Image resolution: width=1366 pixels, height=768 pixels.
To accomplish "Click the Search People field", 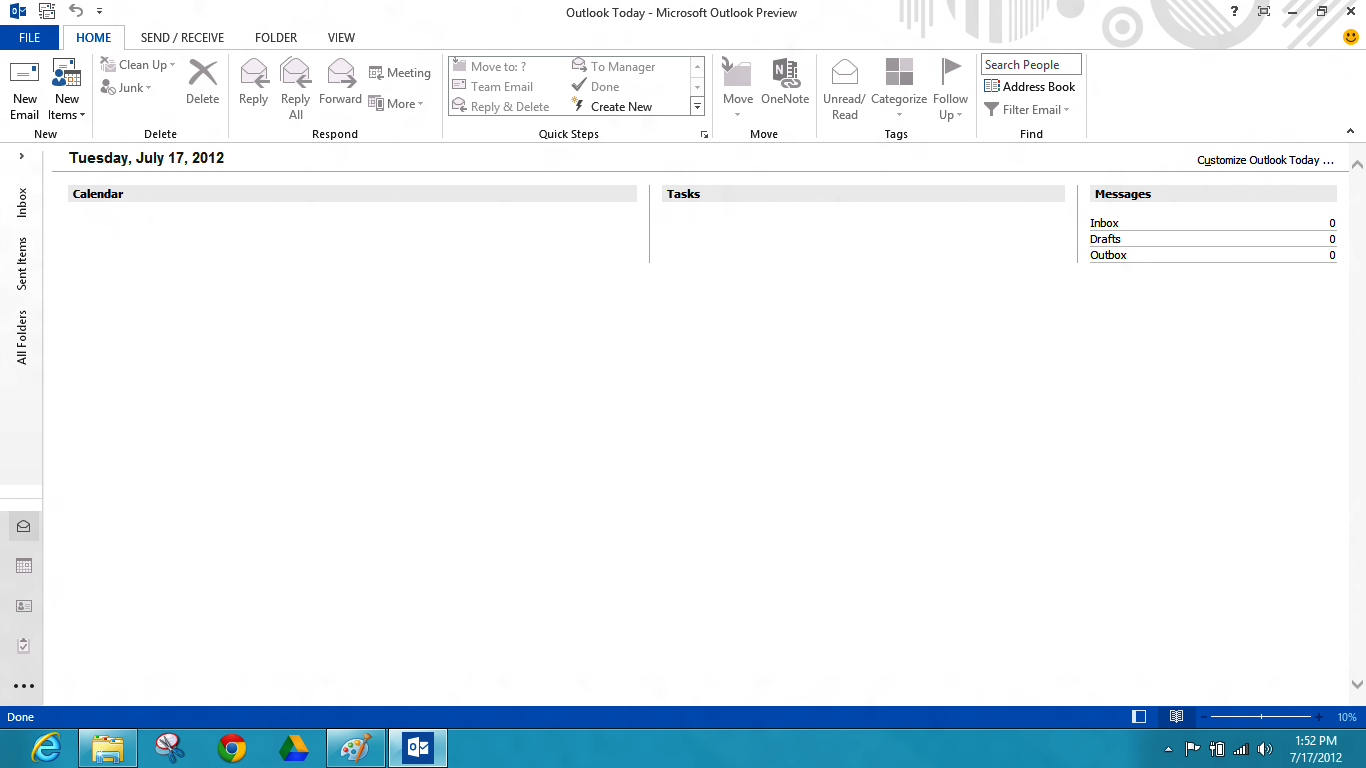I will click(1031, 65).
